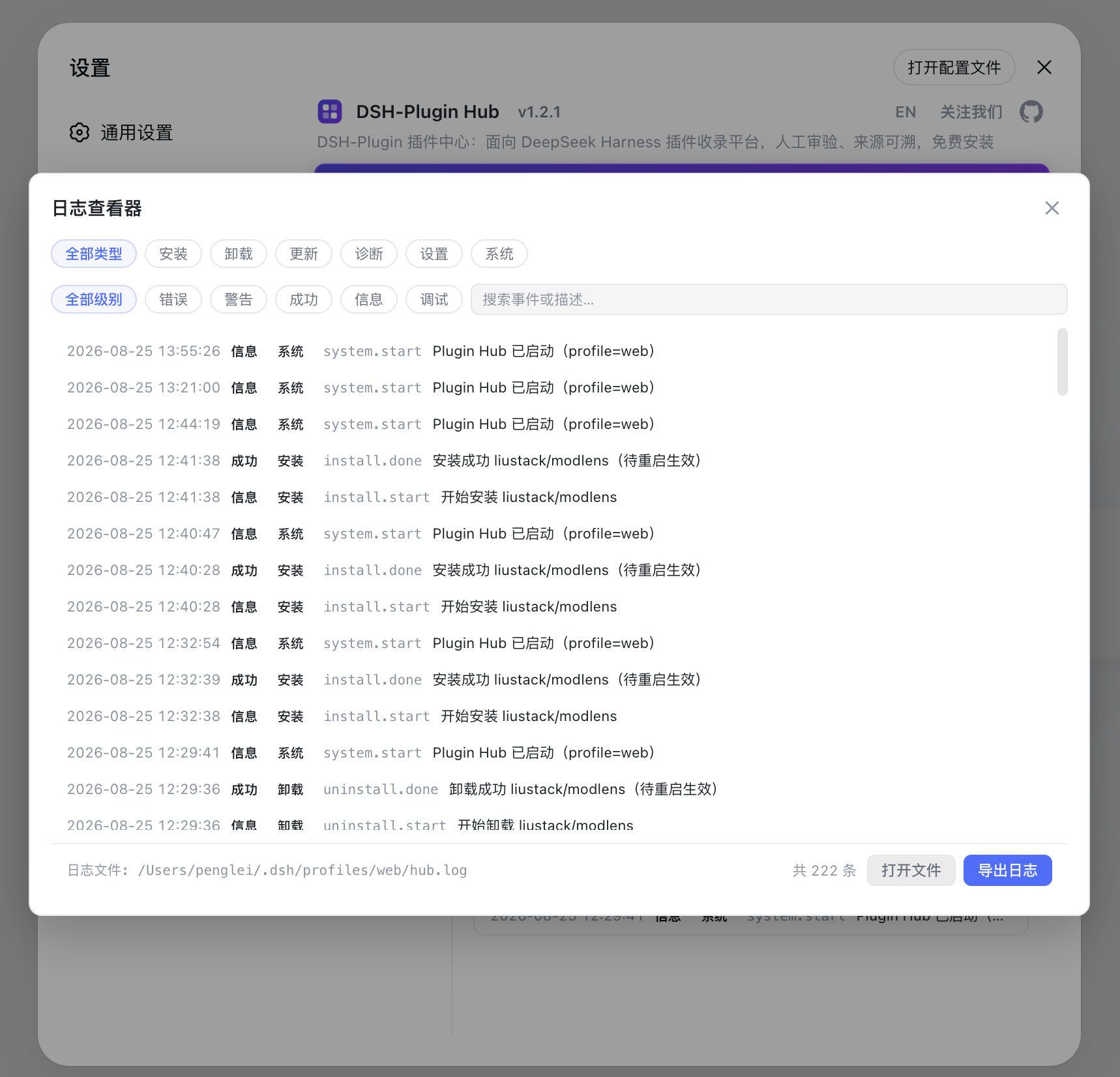Image resolution: width=1120 pixels, height=1077 pixels.
Task: Filter logs by 更新 type
Action: click(x=304, y=254)
